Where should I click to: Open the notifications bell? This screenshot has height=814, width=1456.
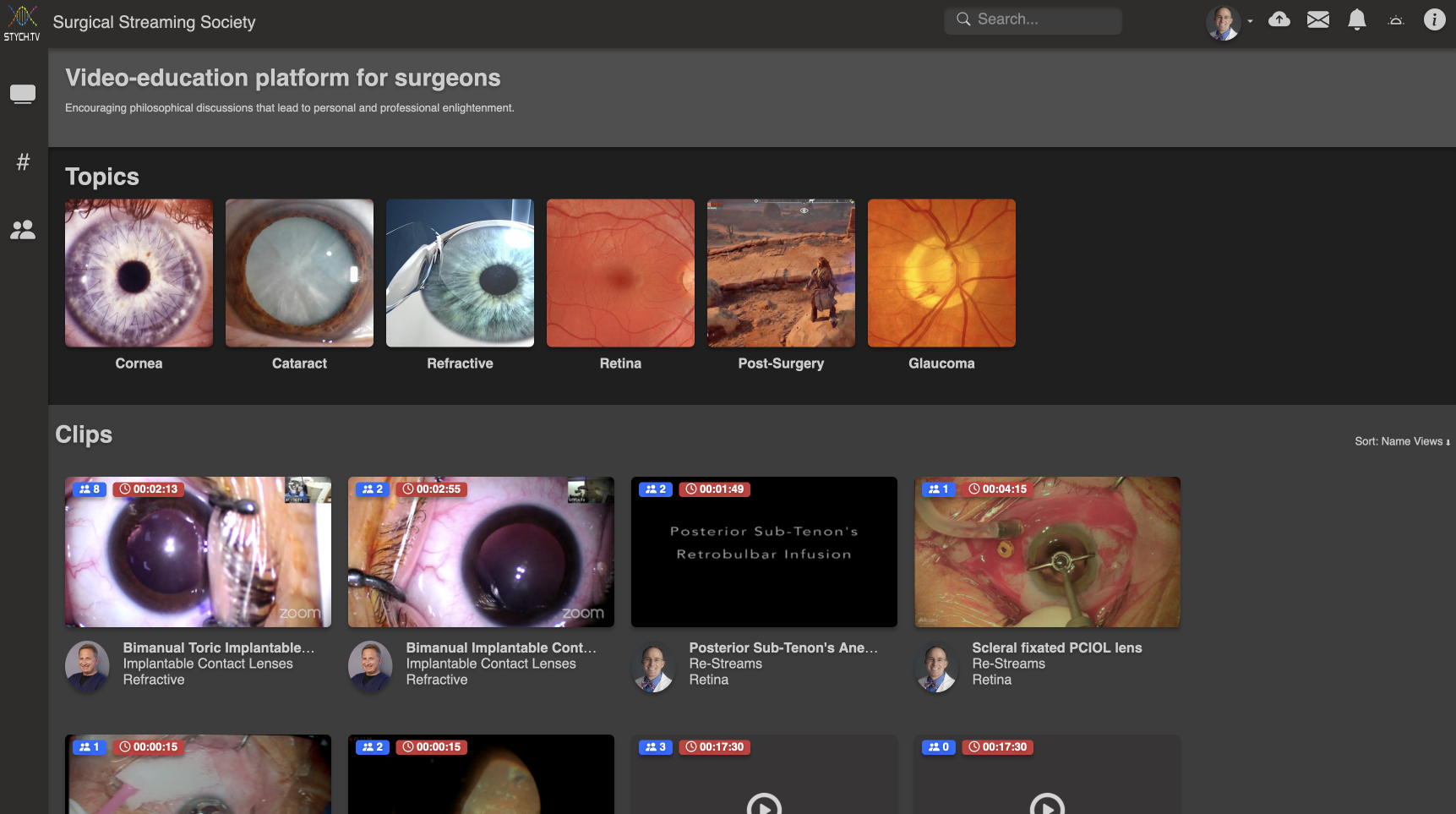pyautogui.click(x=1357, y=19)
